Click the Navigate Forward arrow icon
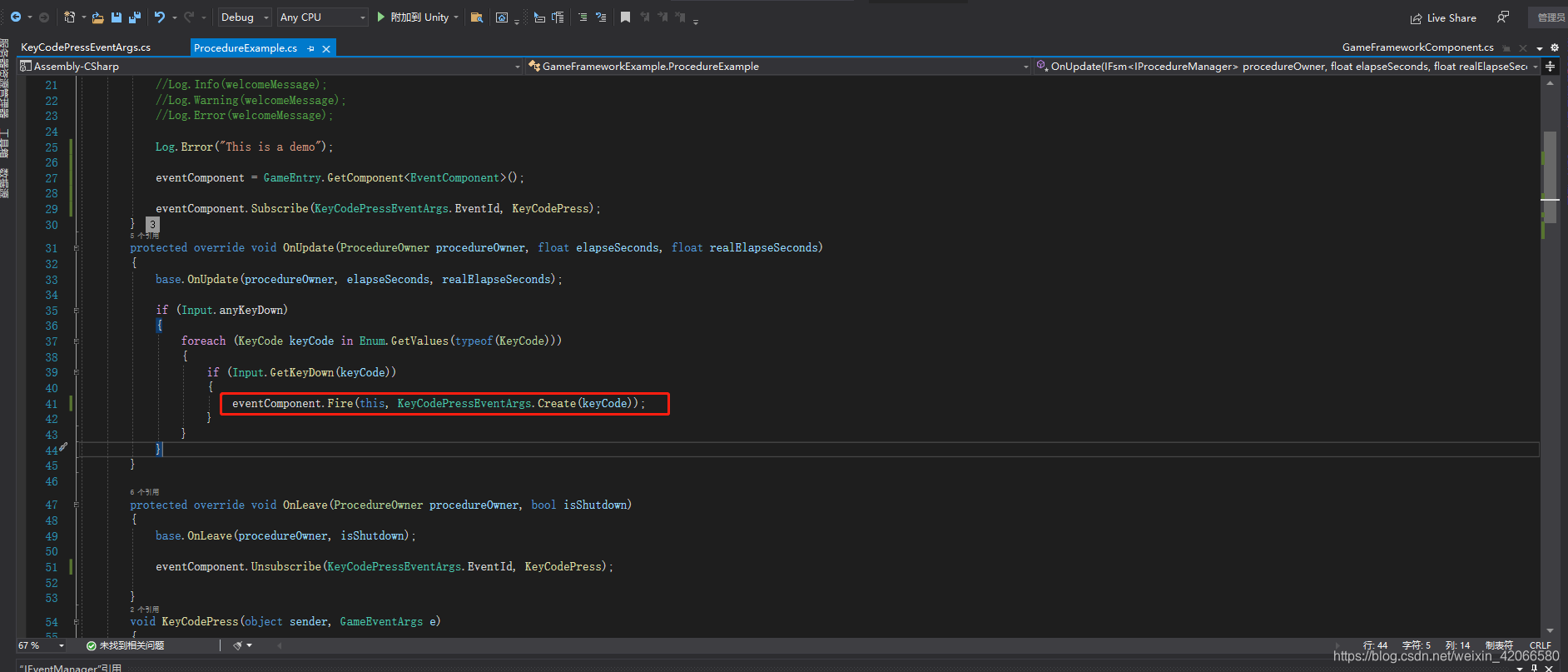 pos(44,17)
